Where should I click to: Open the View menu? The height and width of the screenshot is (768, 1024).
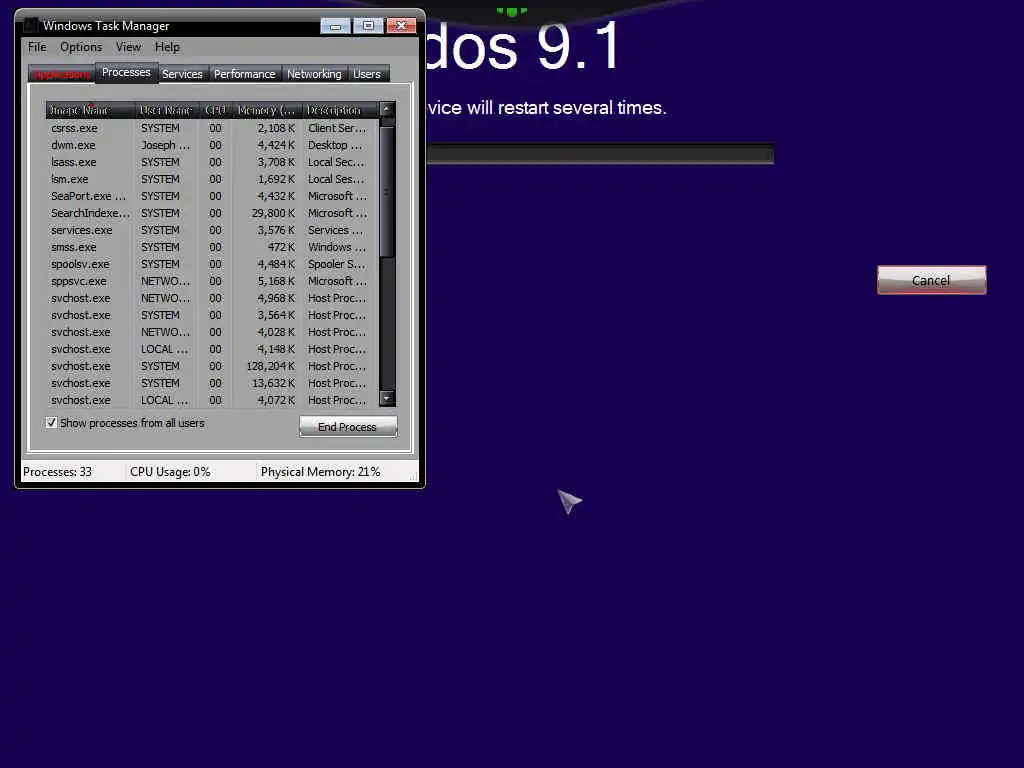(128, 47)
